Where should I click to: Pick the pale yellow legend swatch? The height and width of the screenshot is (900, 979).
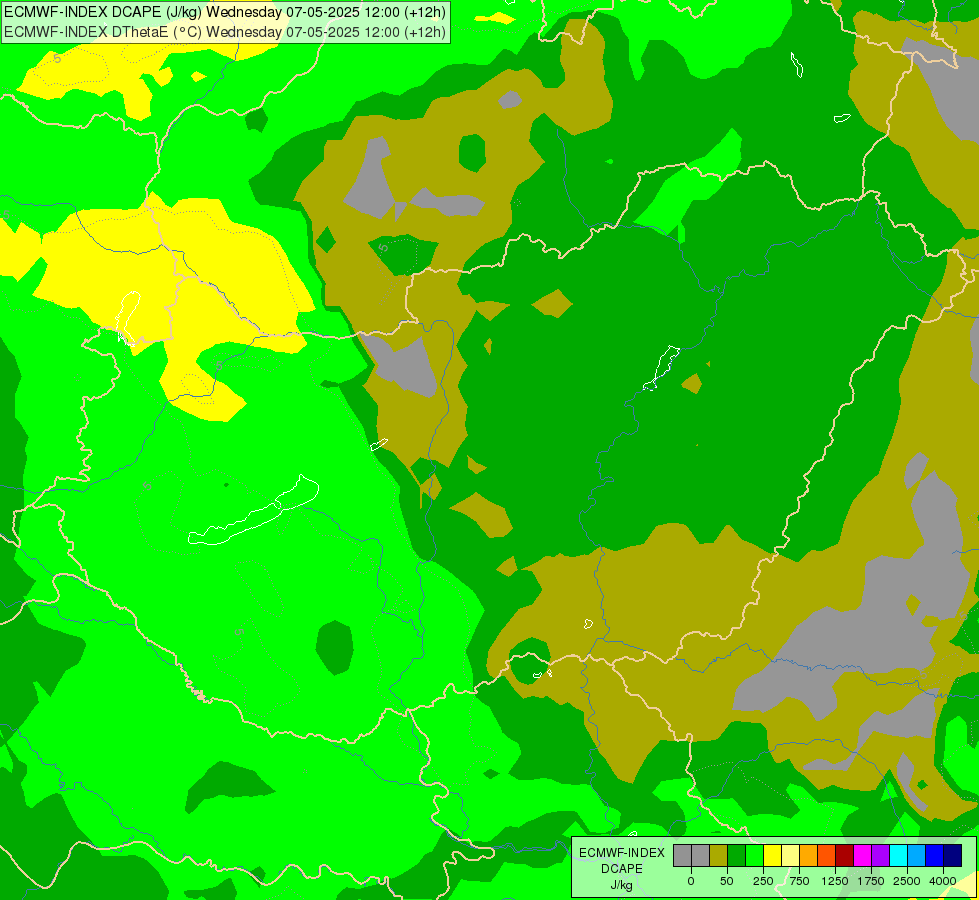(x=790, y=855)
